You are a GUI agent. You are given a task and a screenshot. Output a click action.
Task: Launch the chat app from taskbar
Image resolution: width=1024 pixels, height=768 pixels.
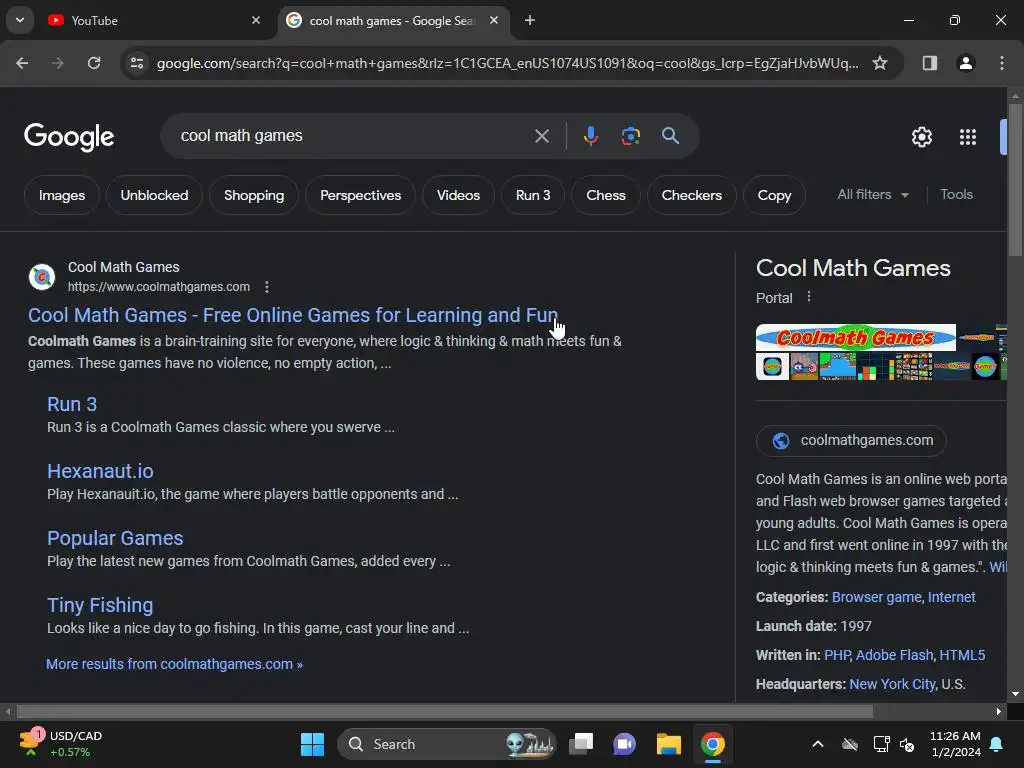(624, 744)
